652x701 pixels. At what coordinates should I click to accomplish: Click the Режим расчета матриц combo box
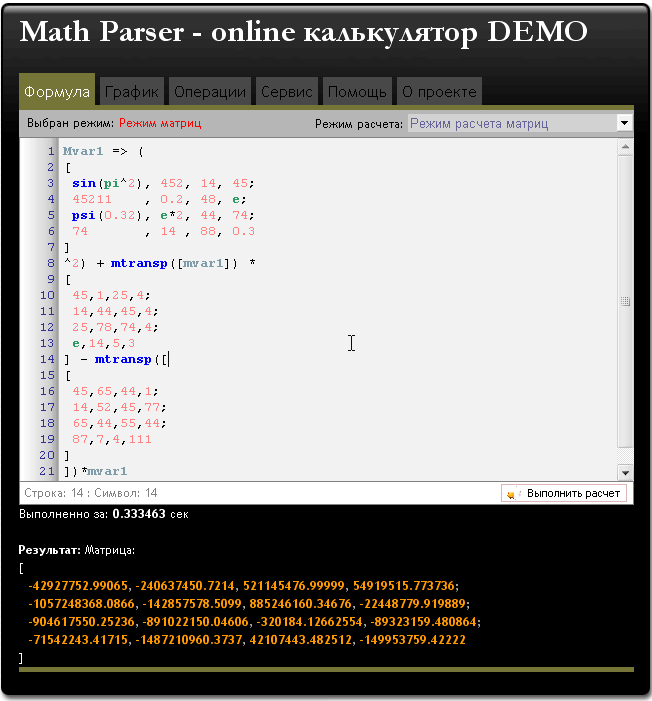click(510, 123)
